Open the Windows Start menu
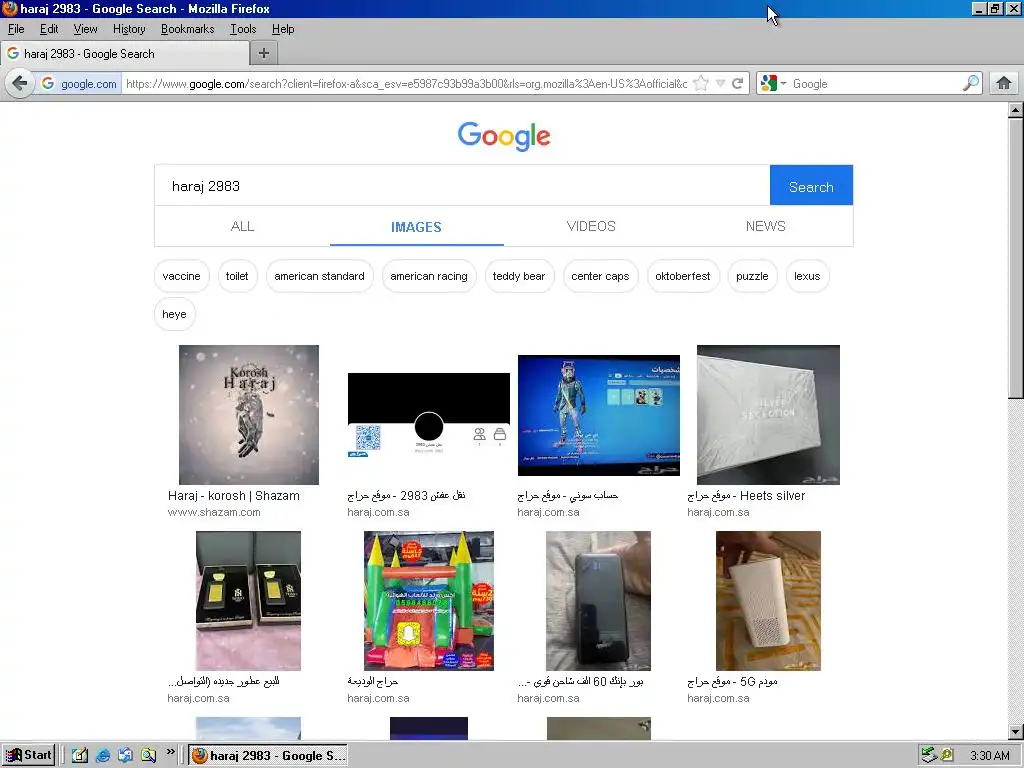The width and height of the screenshot is (1024, 768). tap(28, 755)
